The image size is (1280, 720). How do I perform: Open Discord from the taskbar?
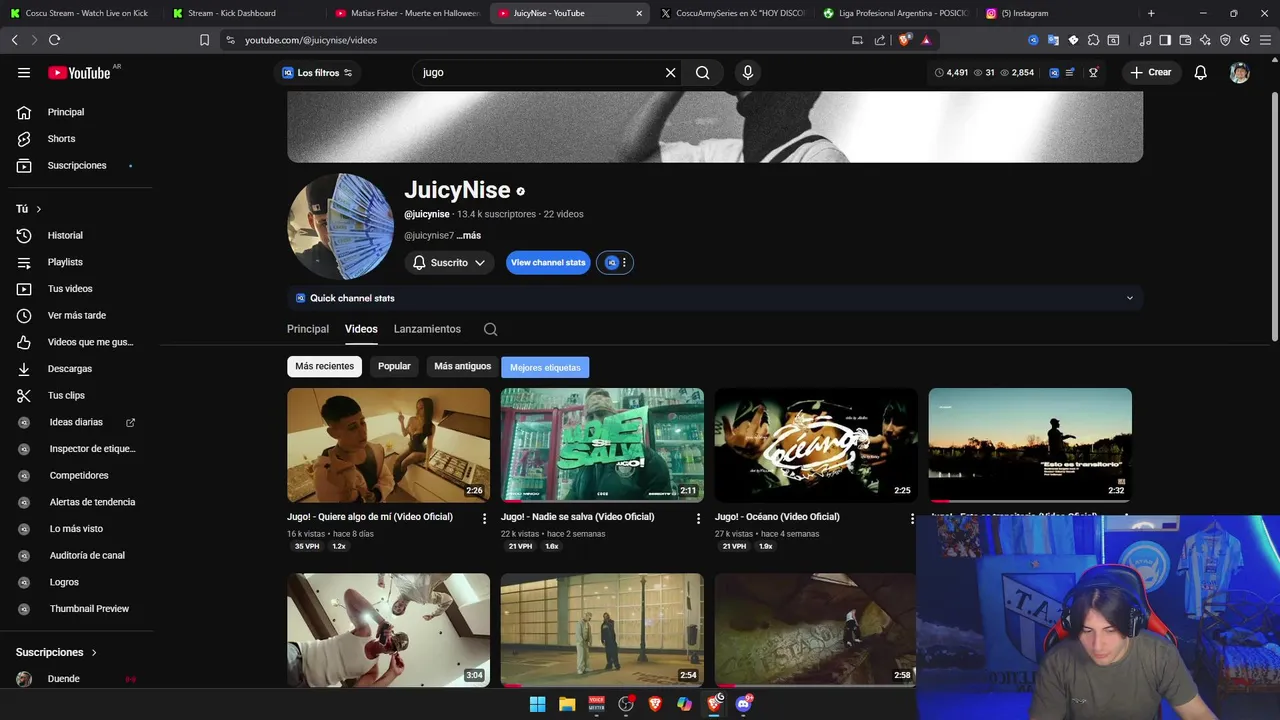[x=743, y=704]
